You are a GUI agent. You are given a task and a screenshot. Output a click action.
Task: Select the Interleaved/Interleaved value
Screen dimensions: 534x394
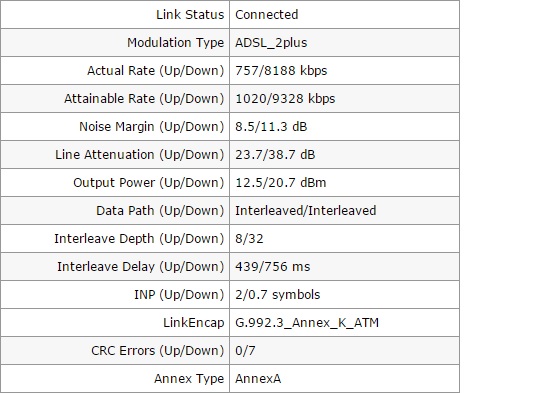tap(305, 210)
